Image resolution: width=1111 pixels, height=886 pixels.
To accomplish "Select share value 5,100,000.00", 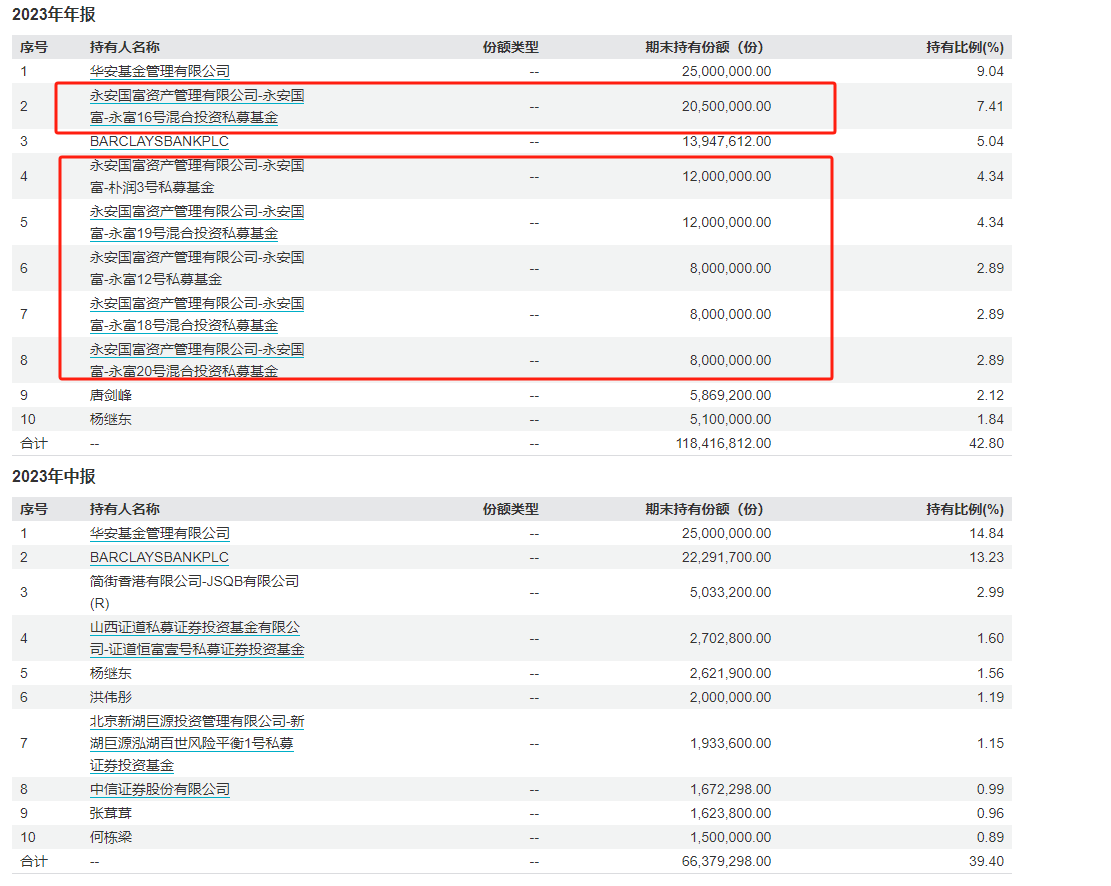I will point(731,420).
